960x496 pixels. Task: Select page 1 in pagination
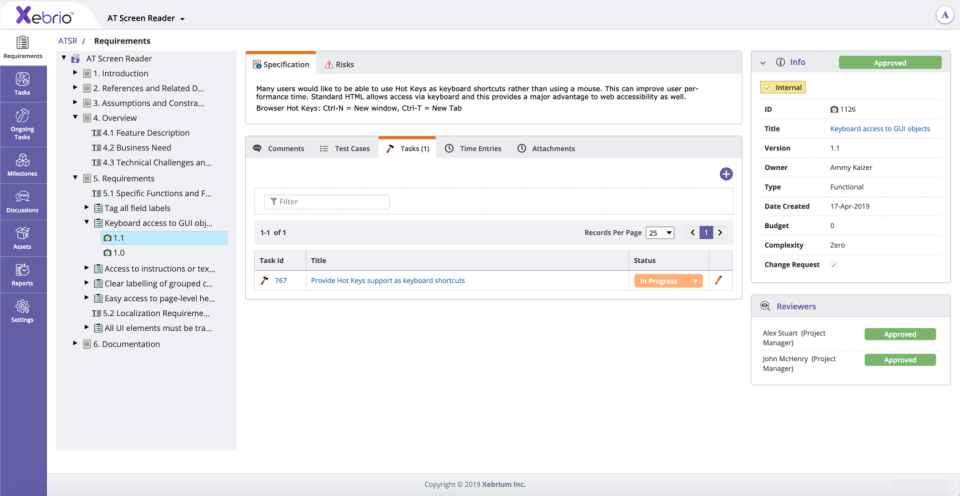coord(707,233)
